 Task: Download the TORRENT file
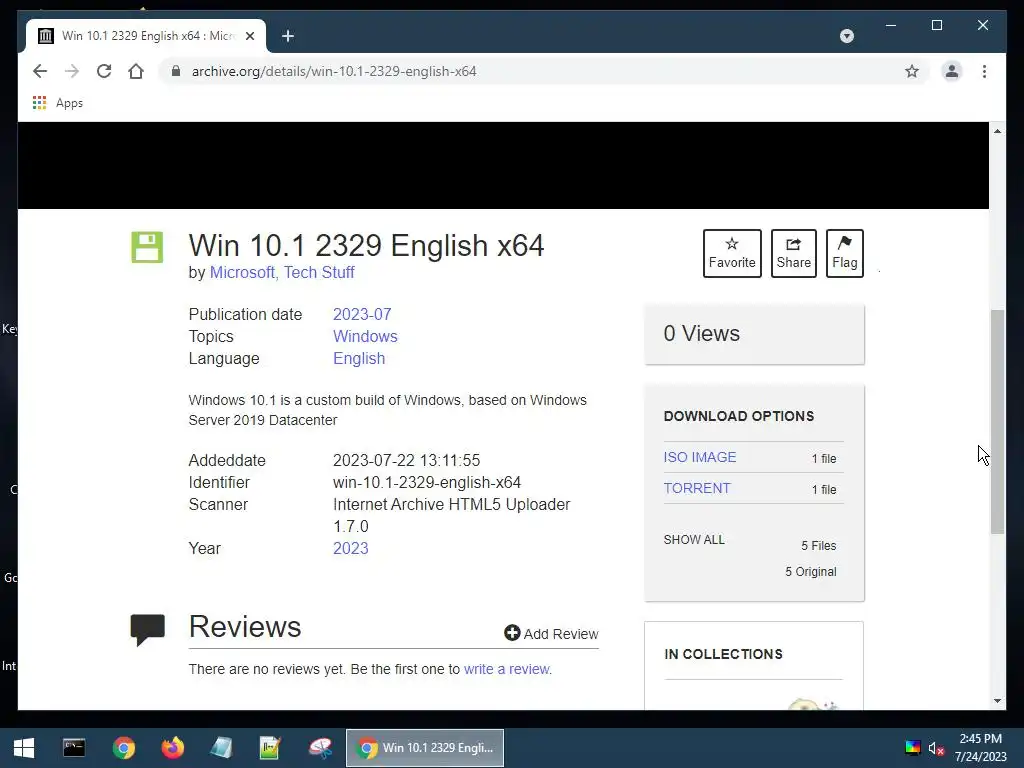click(x=697, y=488)
